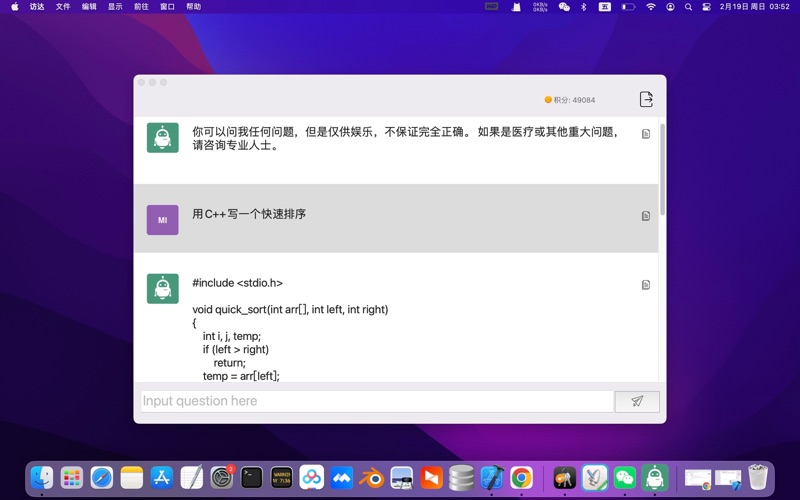Viewport: 800px width, 500px height.
Task: Click the 五 input method icon in the menu bar
Action: pos(605,7)
